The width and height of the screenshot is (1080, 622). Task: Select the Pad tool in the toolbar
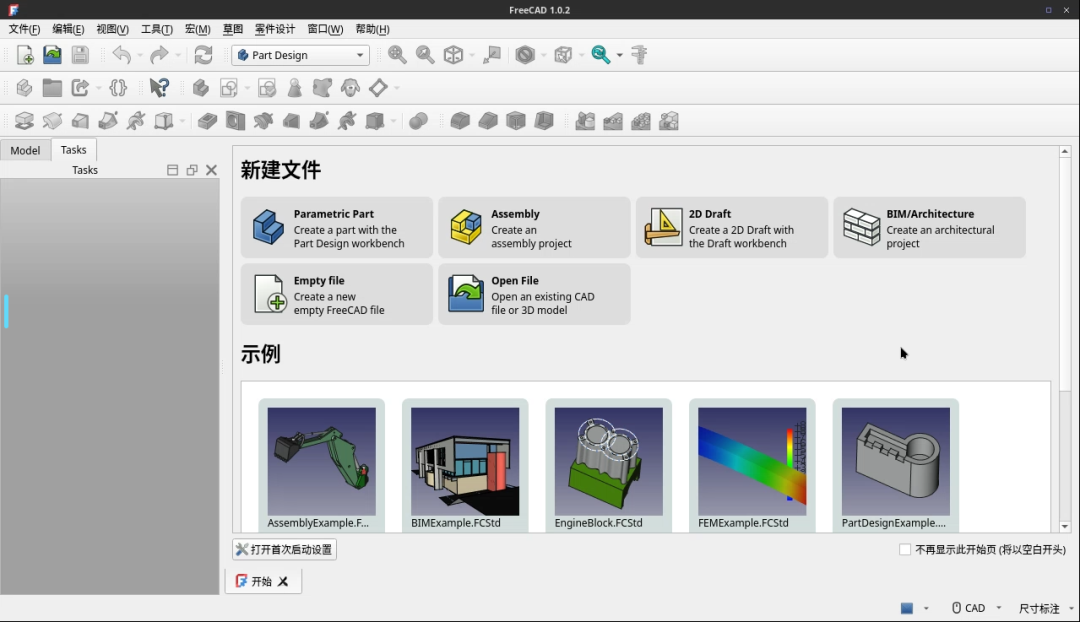[24, 120]
